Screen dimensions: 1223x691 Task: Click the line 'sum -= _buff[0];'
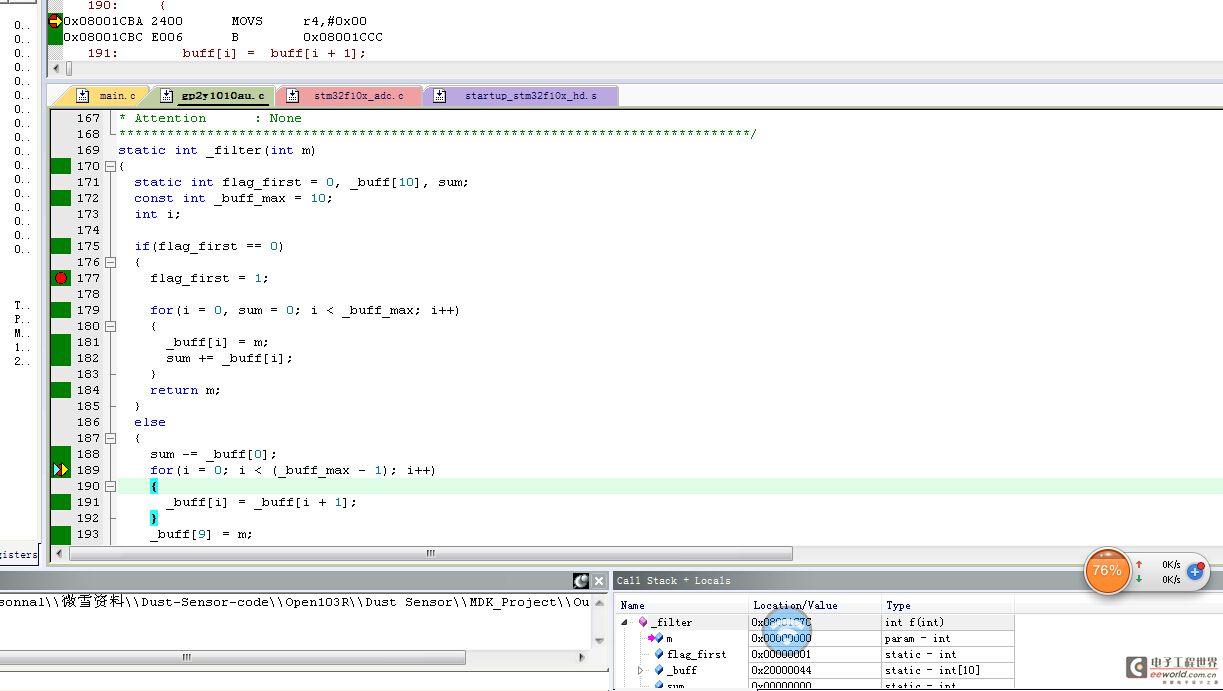tap(213, 454)
